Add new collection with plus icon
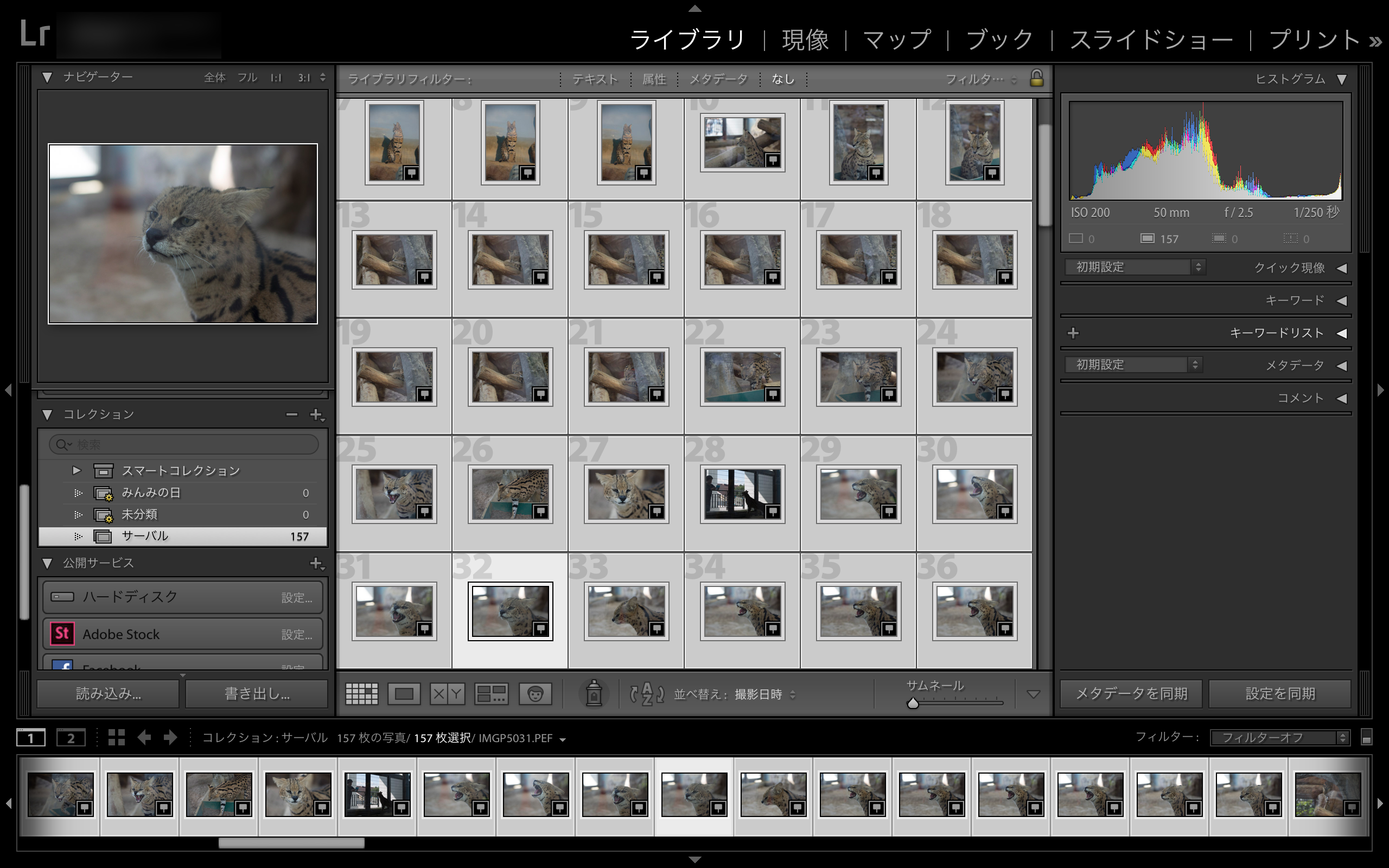1389x868 pixels. point(316,414)
